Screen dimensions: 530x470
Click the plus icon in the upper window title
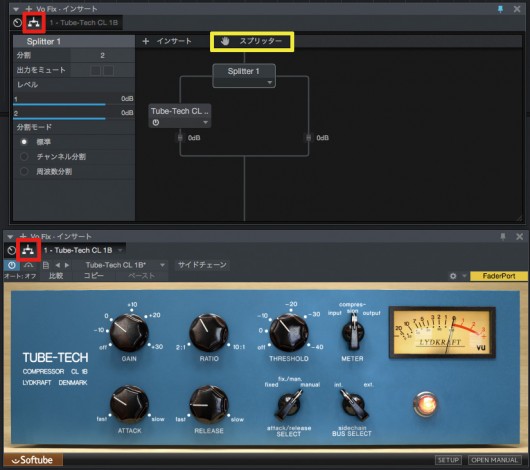[x=29, y=9]
